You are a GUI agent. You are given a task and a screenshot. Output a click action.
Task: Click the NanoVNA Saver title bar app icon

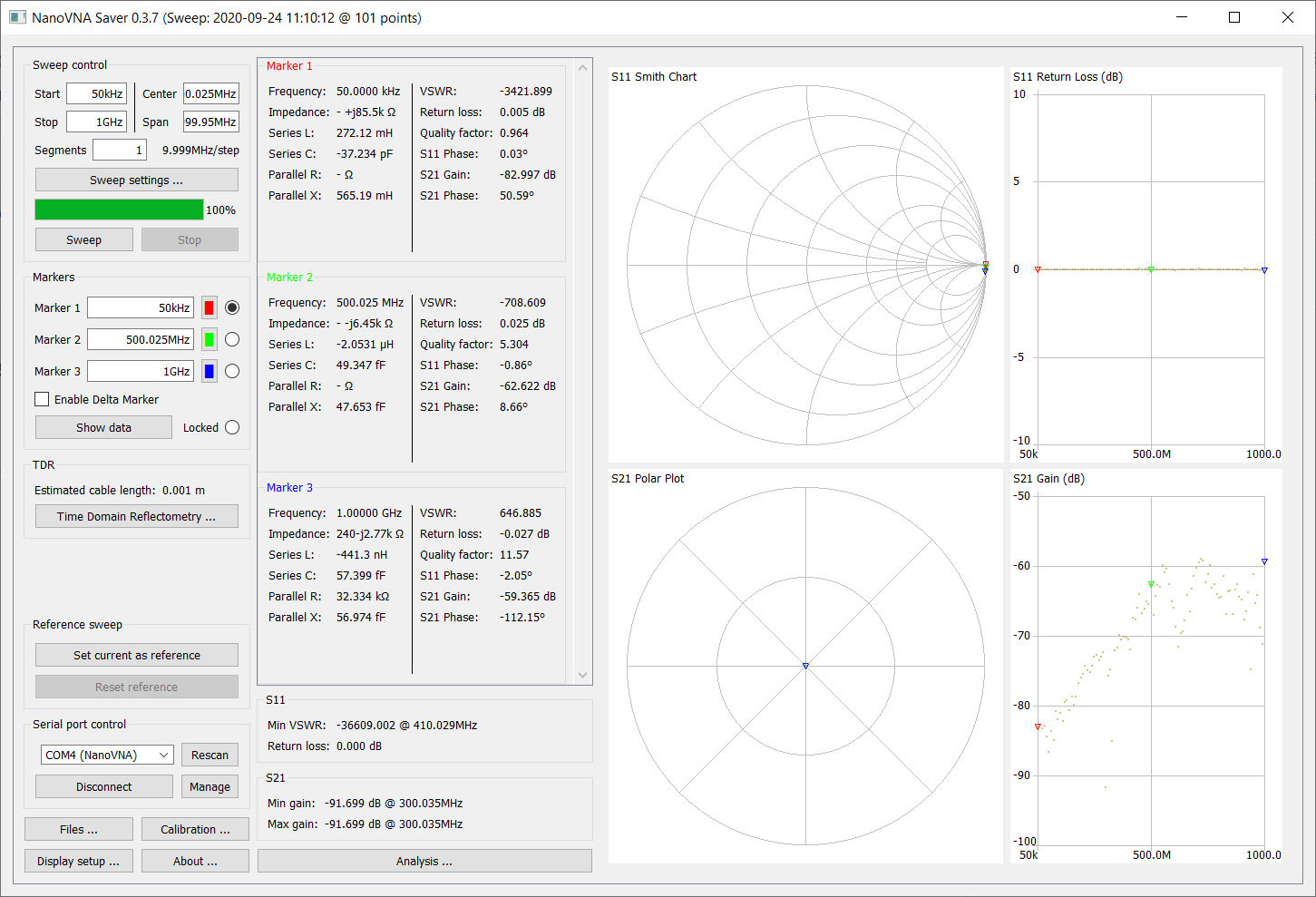[x=17, y=17]
